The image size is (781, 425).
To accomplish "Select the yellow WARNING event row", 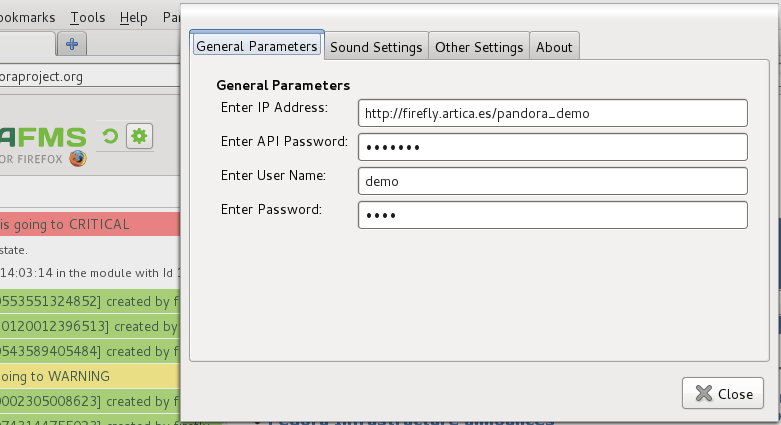I will [x=90, y=376].
